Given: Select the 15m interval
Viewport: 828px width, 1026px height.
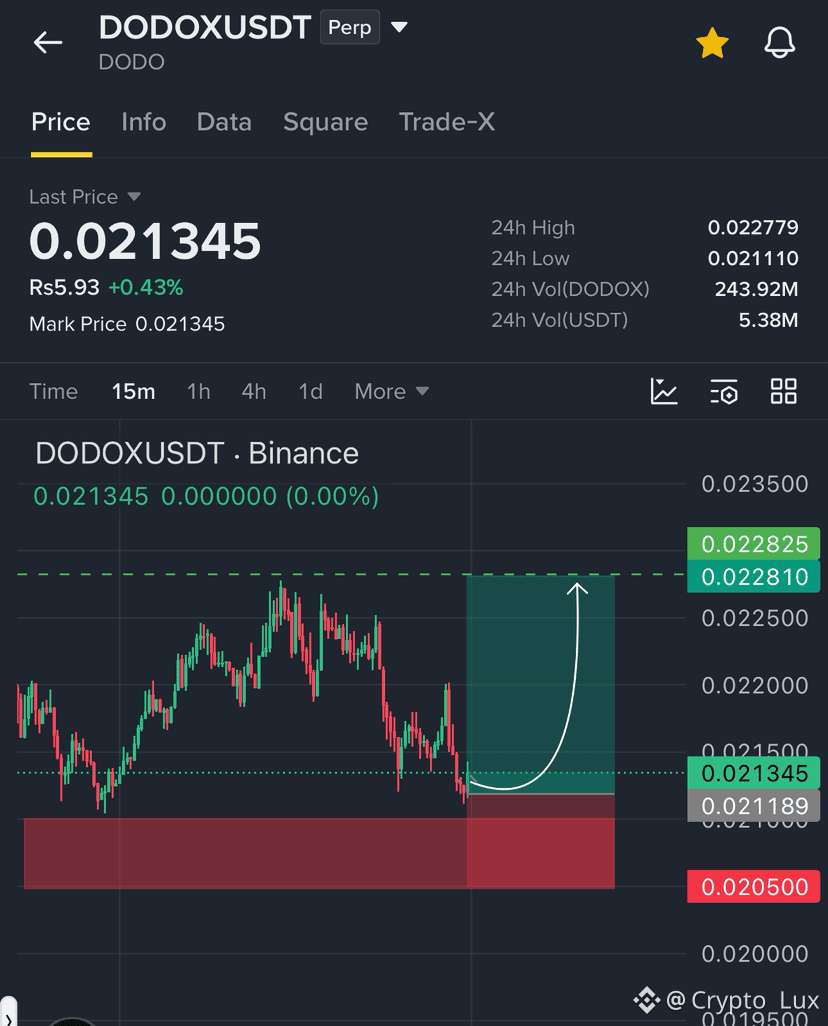Looking at the screenshot, I should click(x=134, y=391).
